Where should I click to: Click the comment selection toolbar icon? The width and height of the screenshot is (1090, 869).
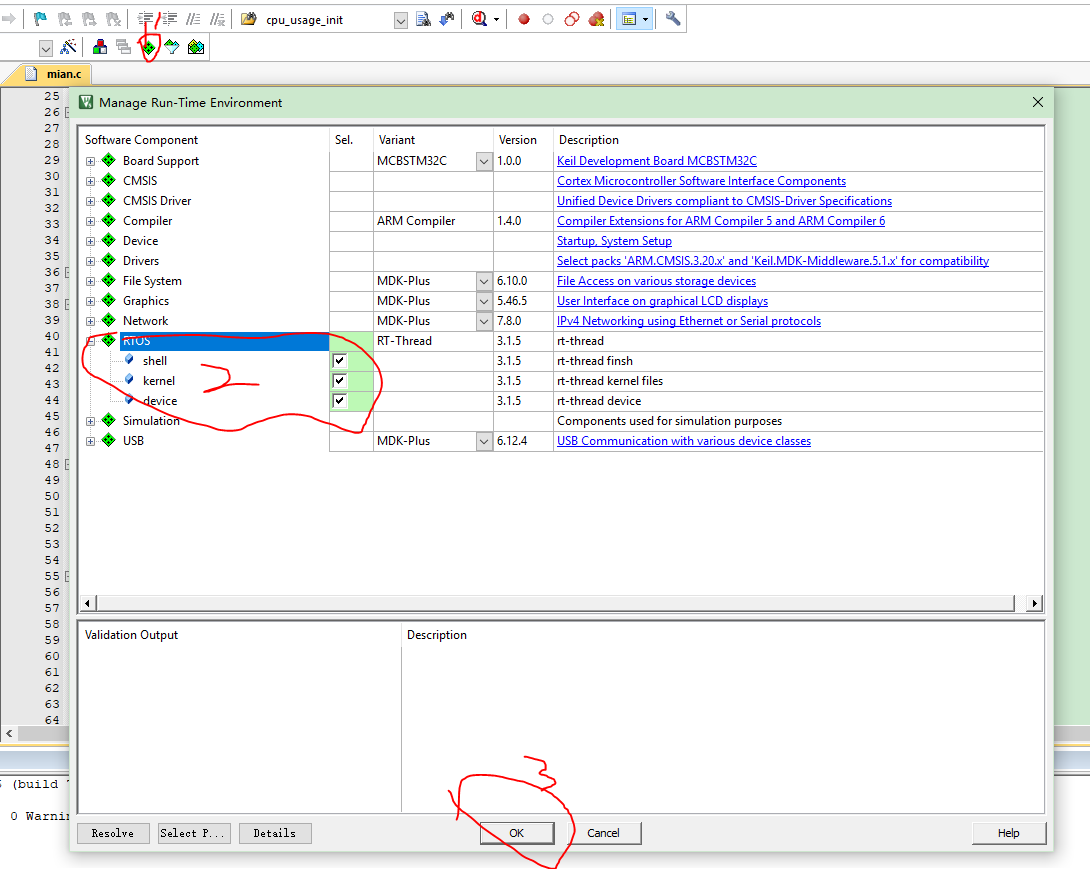coord(193,19)
